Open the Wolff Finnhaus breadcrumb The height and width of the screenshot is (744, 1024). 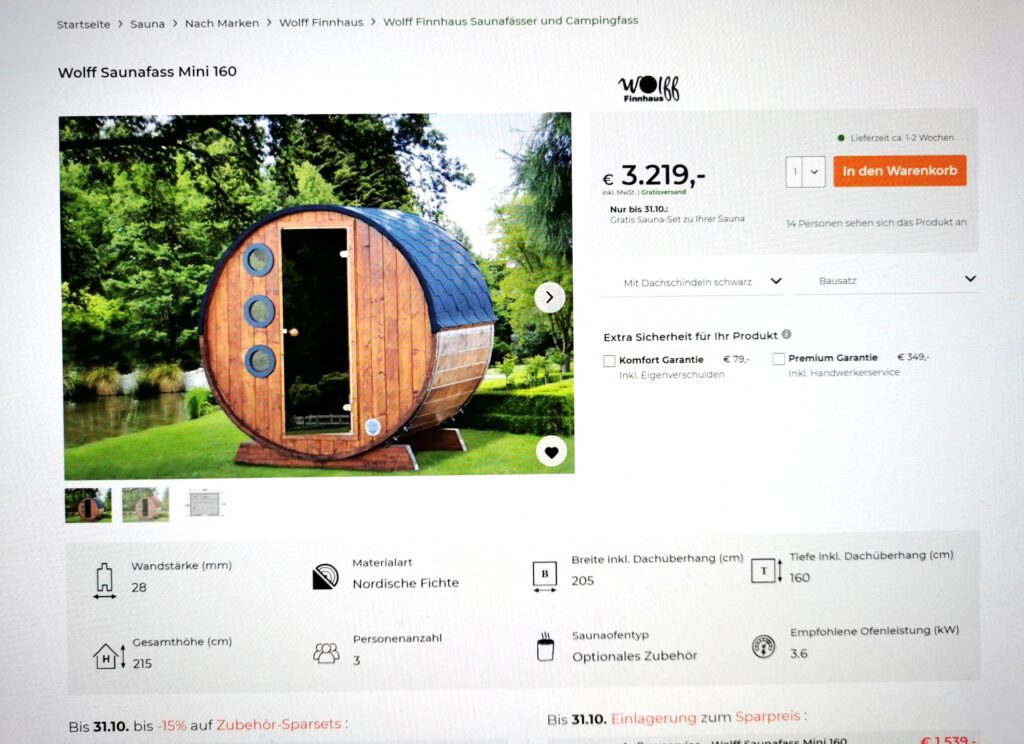(x=321, y=22)
